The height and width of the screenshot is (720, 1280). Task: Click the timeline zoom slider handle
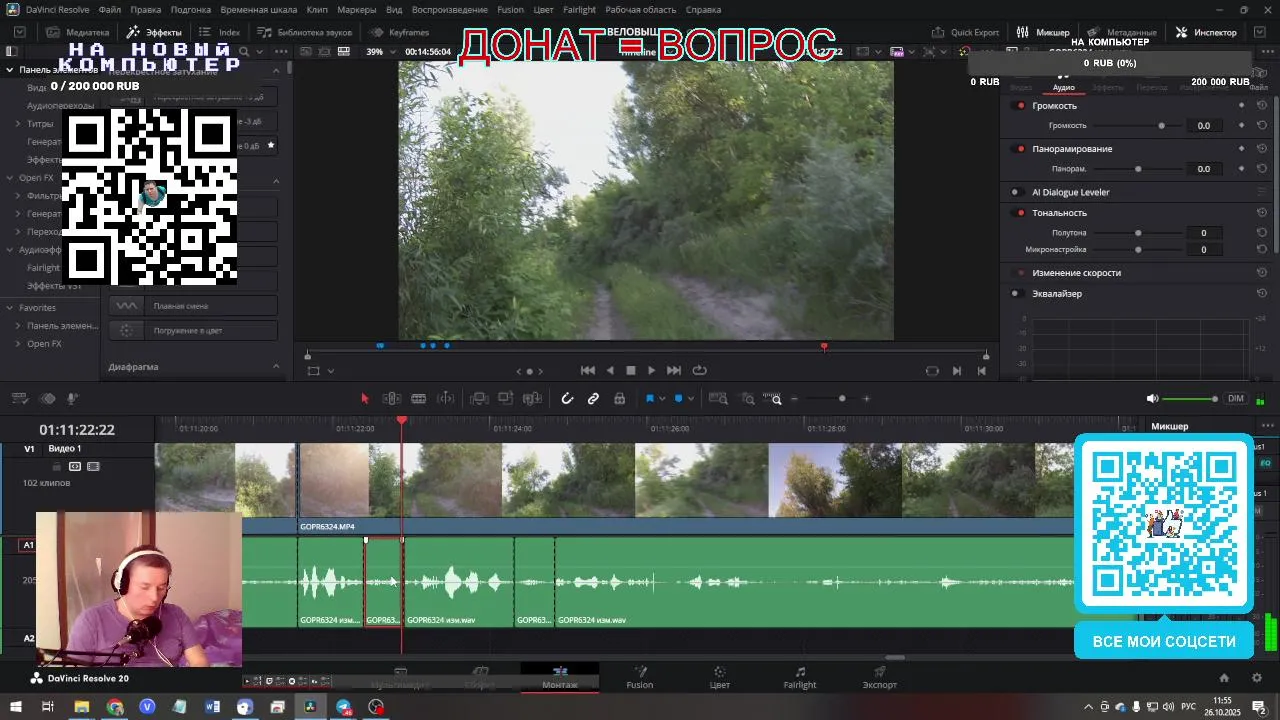point(842,399)
